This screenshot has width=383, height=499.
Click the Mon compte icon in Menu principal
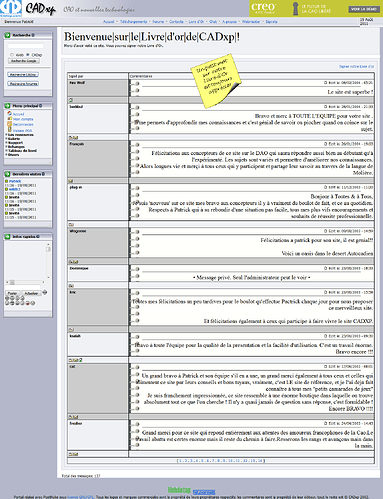(x=10, y=119)
